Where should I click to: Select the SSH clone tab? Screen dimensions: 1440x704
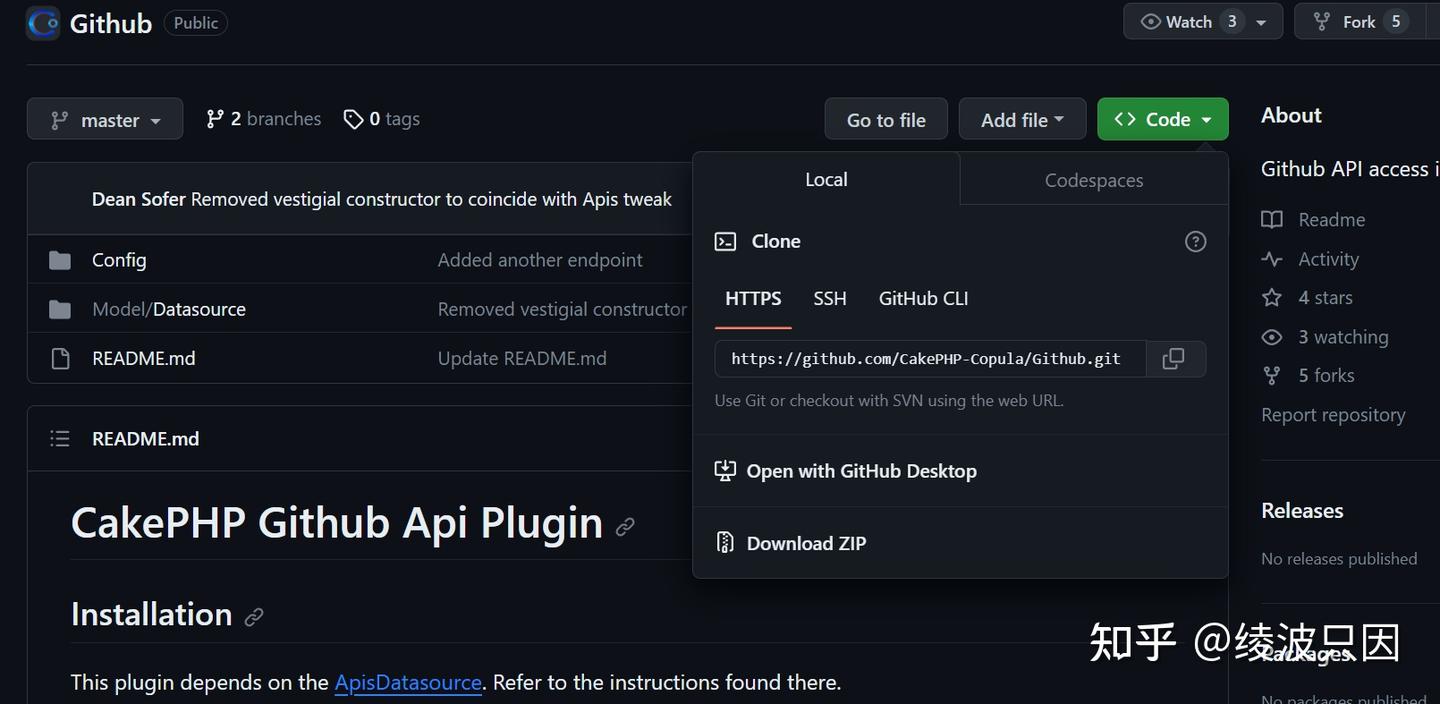829,298
